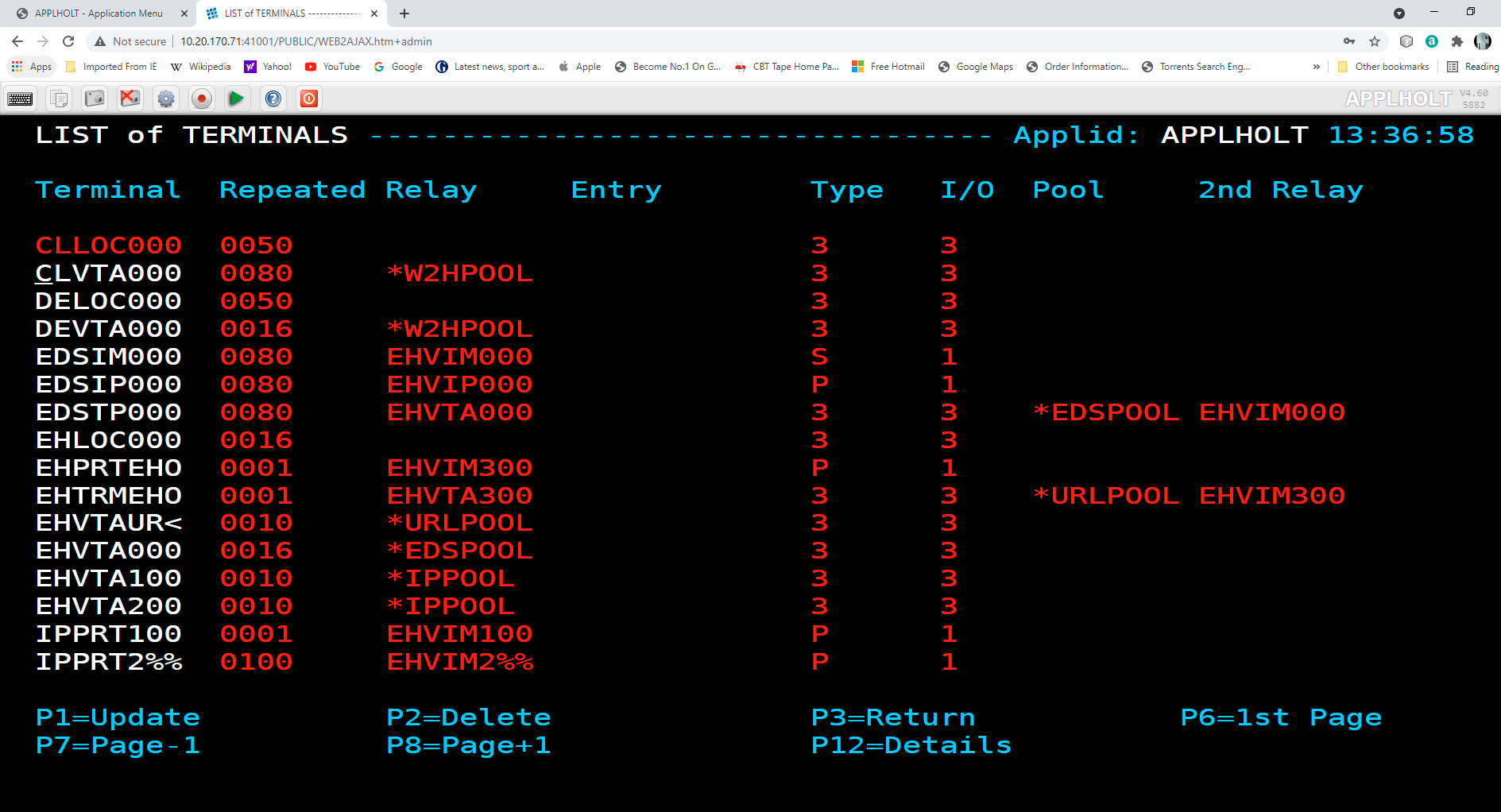Screen dimensions: 1501x812
Task: Click the browser address bar URL
Action: point(306,41)
